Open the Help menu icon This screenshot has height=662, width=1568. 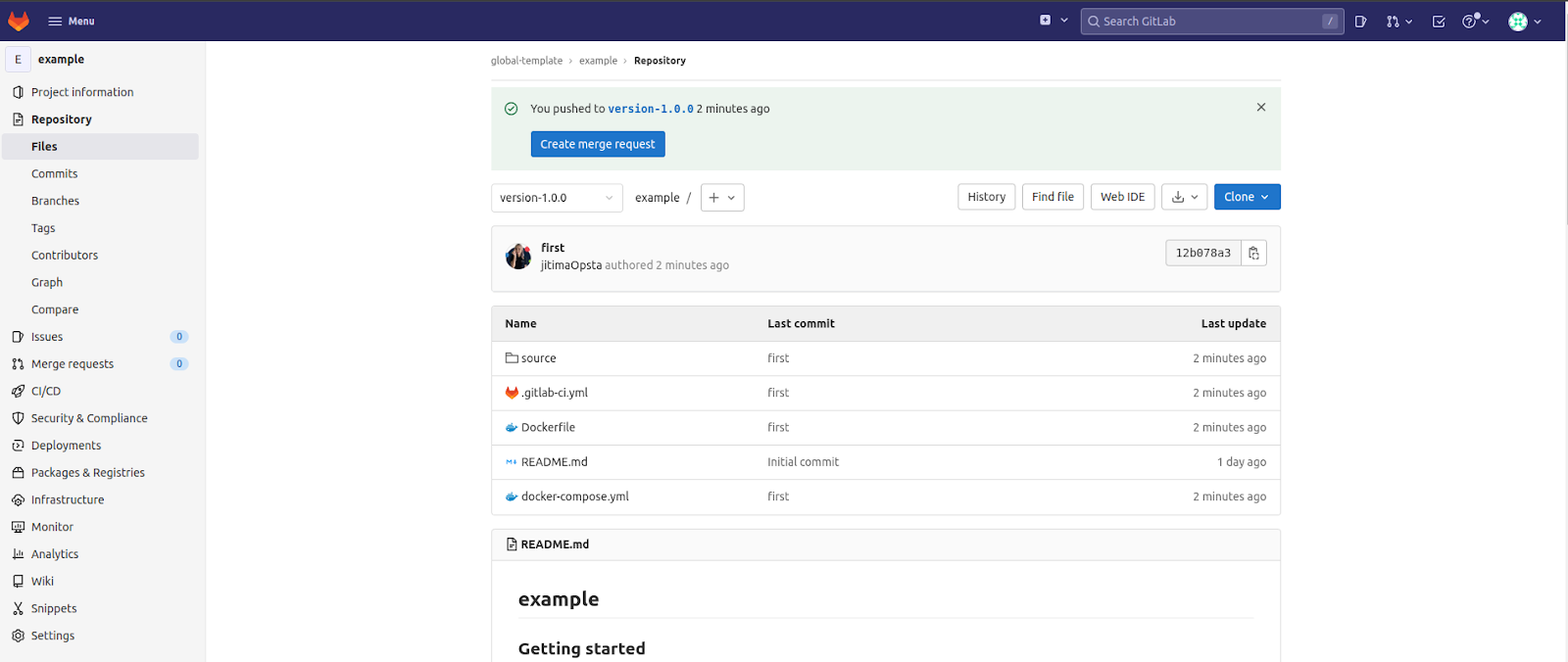1475,22
